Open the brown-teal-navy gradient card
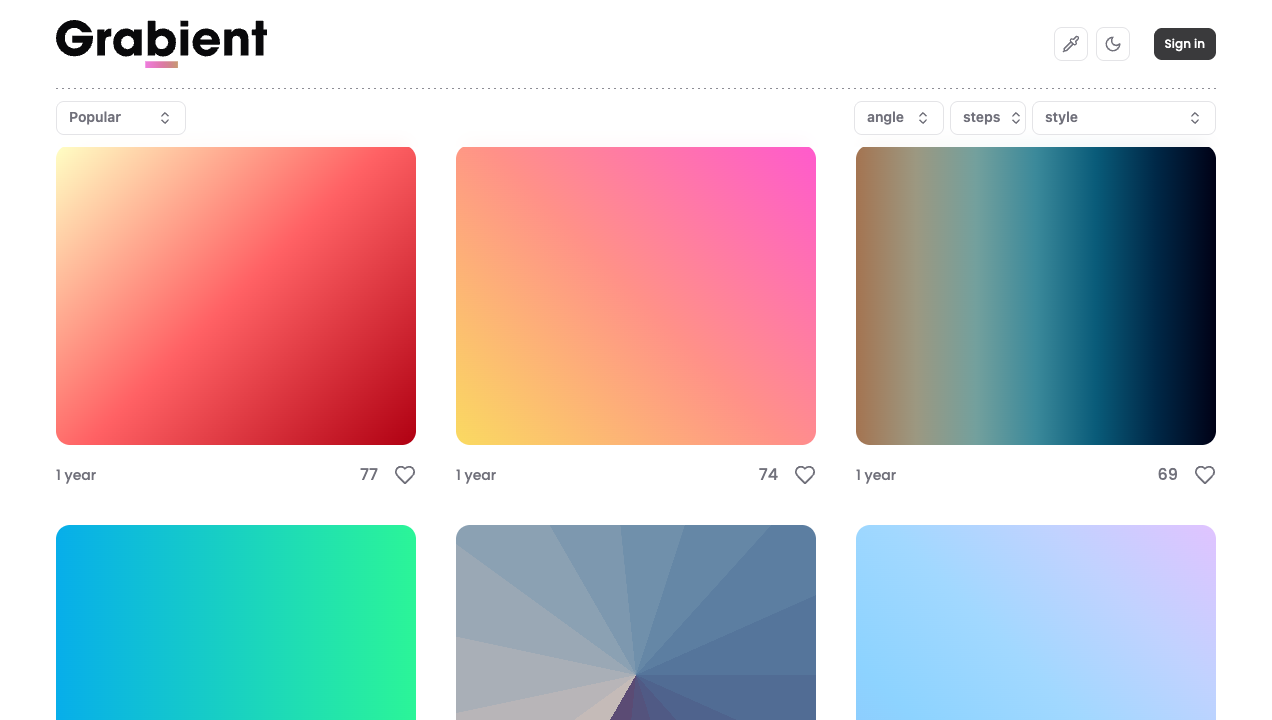 point(1036,296)
